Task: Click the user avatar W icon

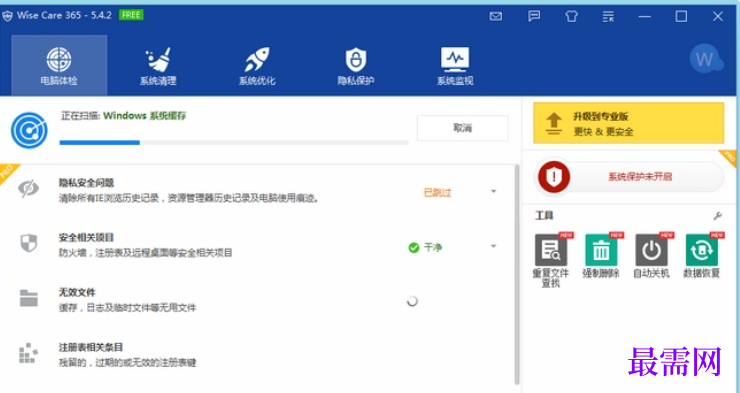Action: click(x=706, y=59)
